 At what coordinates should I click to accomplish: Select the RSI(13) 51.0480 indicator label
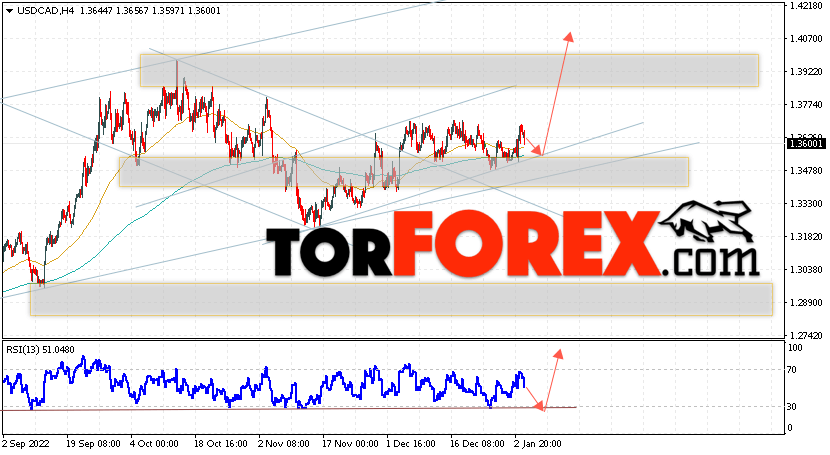40,350
